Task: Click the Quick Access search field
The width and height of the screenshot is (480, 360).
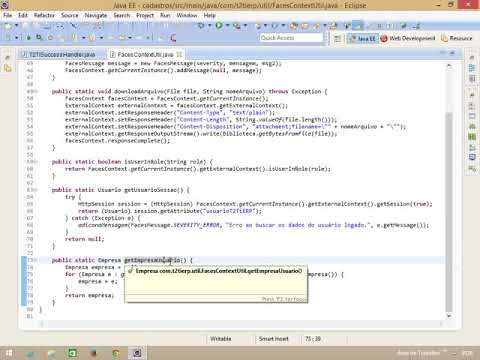Action: pyautogui.click(x=291, y=38)
